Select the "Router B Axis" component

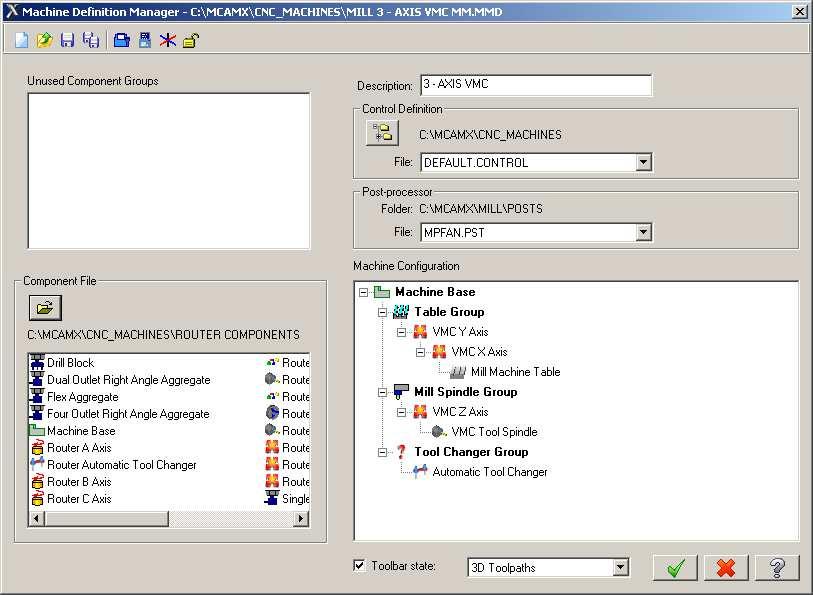click(x=79, y=482)
